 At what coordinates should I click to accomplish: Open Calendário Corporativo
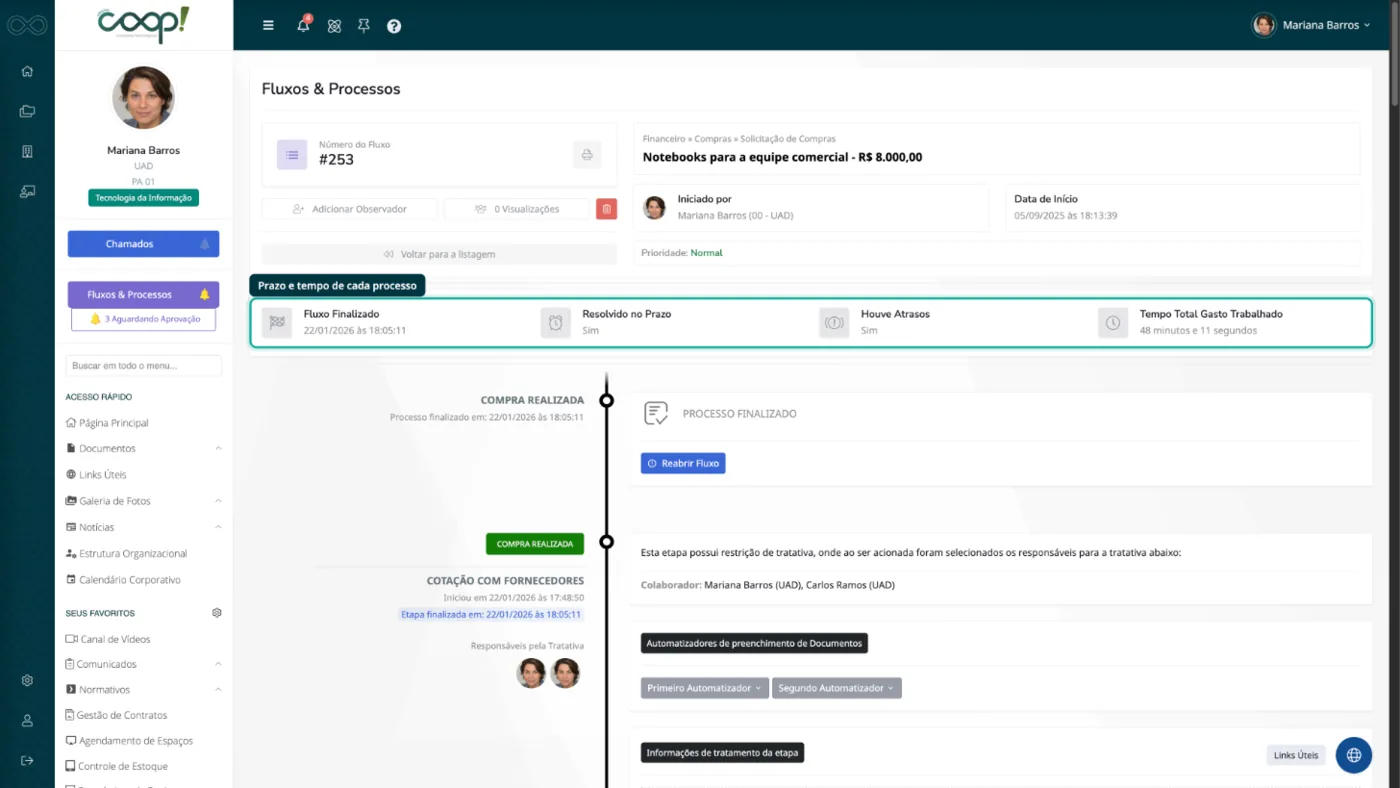tap(123, 580)
